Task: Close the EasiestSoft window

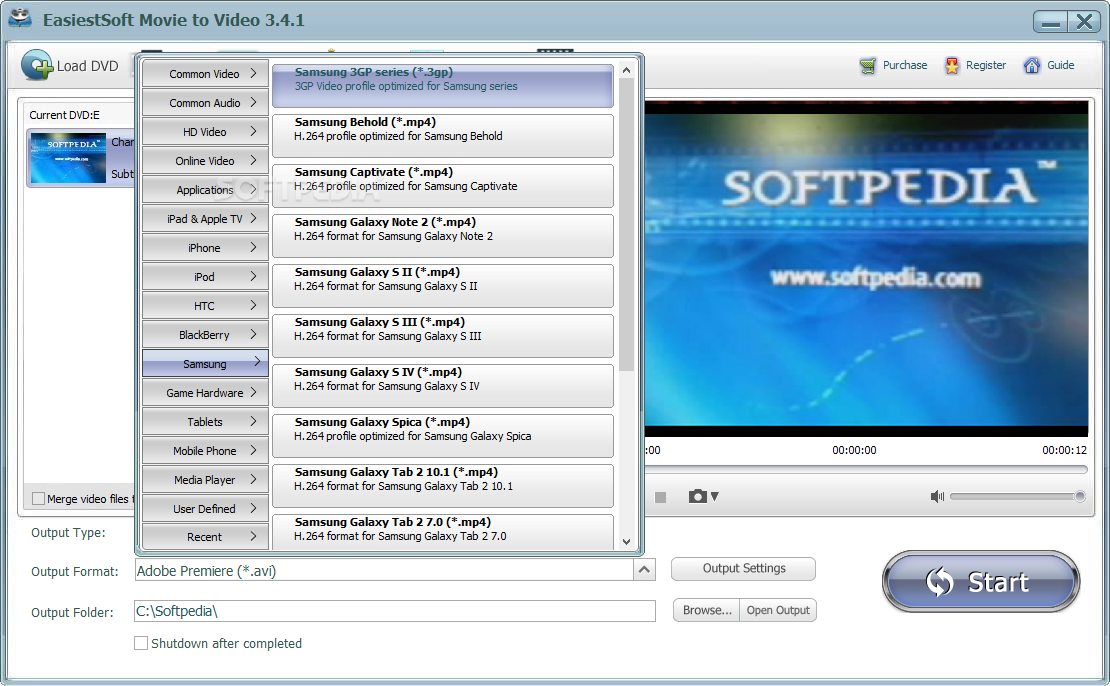Action: (1085, 22)
